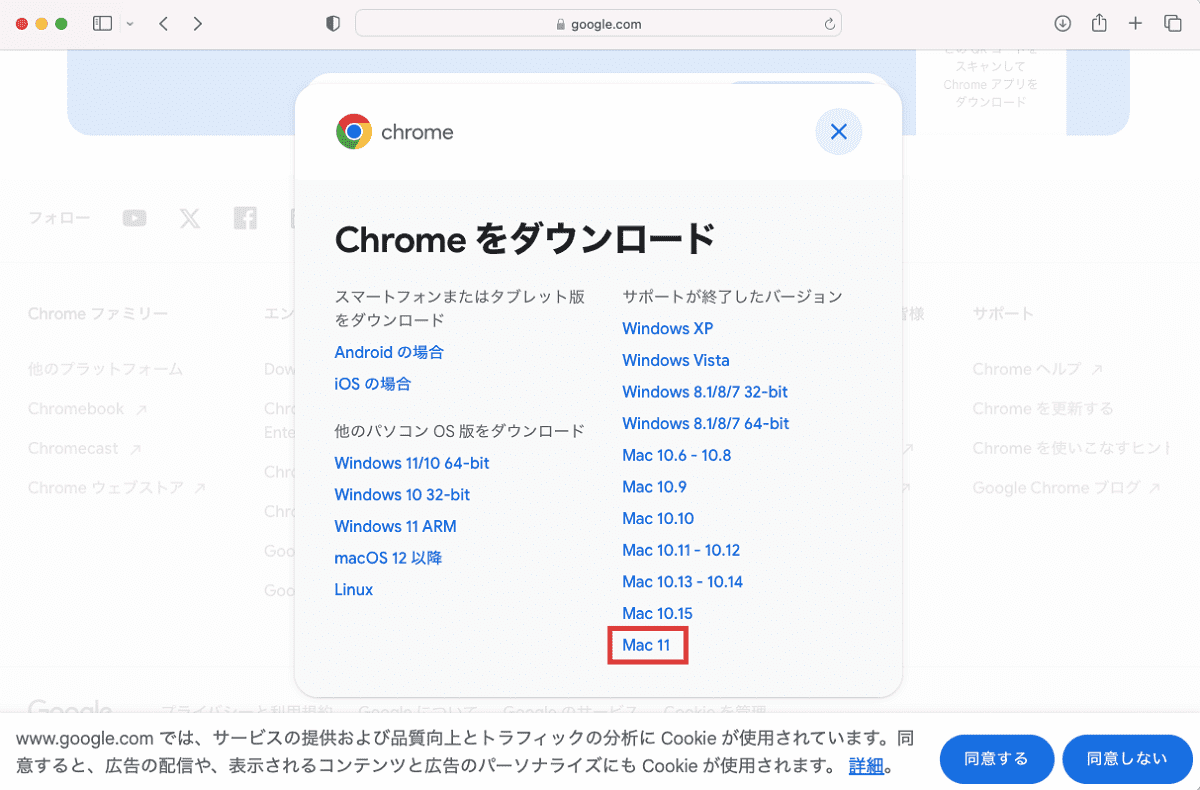The image size is (1200, 790).
Task: Open Facebook follow icon
Action: [245, 218]
